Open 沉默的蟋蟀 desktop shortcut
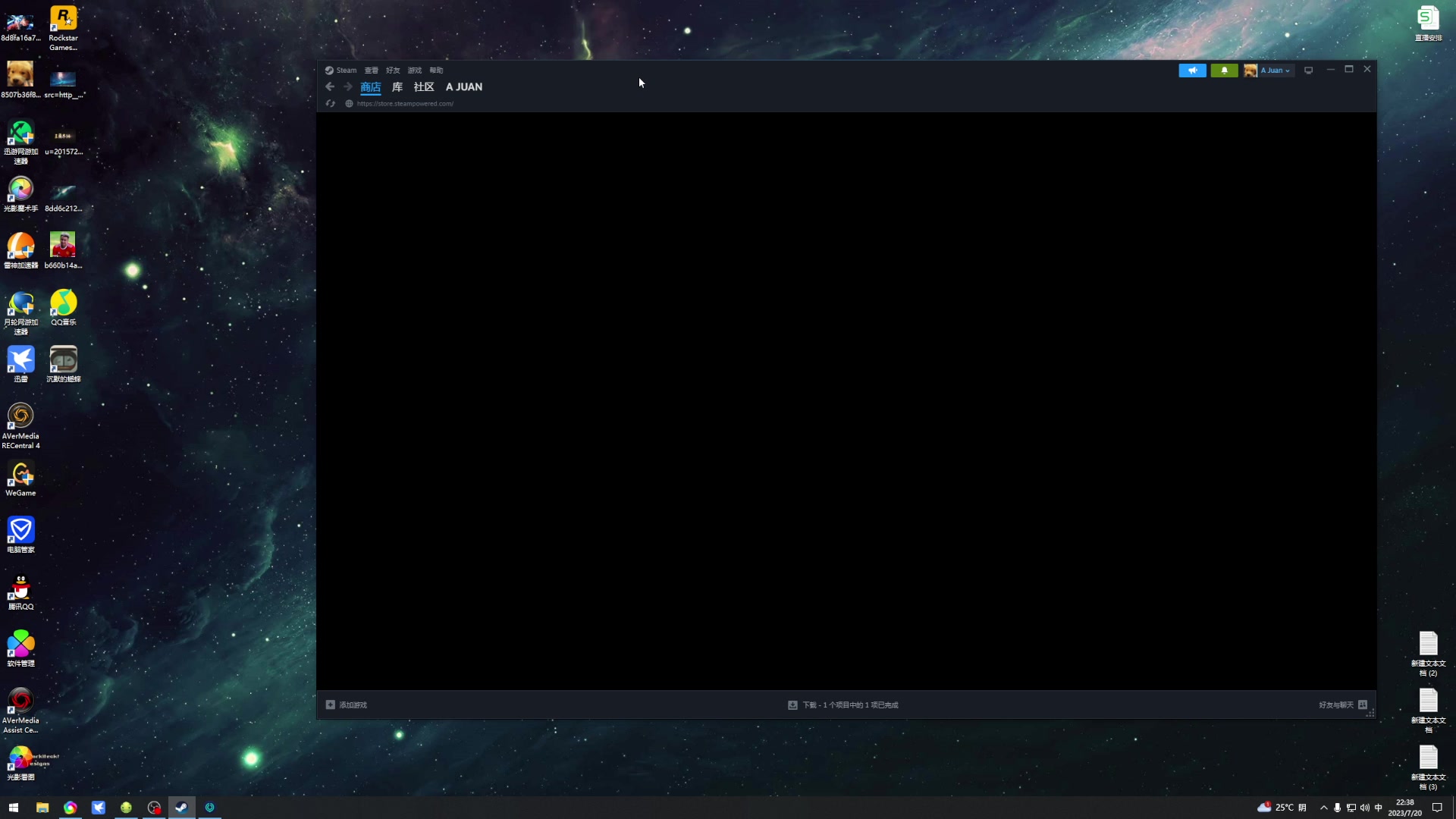The height and width of the screenshot is (819, 1456). pos(63,365)
